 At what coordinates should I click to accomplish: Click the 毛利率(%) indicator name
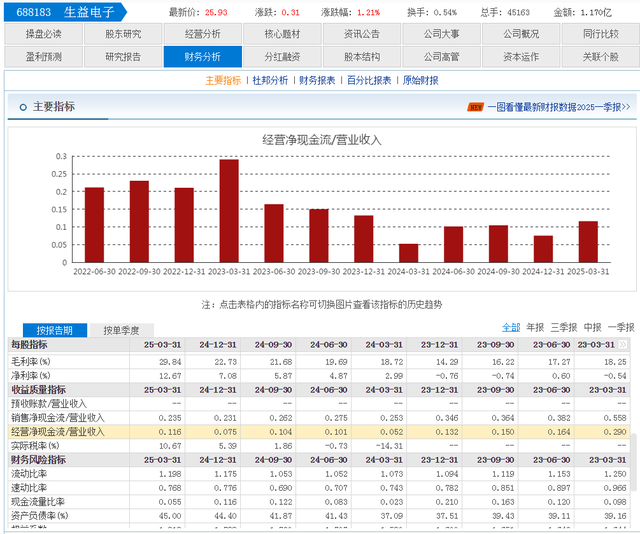click(x=31, y=360)
